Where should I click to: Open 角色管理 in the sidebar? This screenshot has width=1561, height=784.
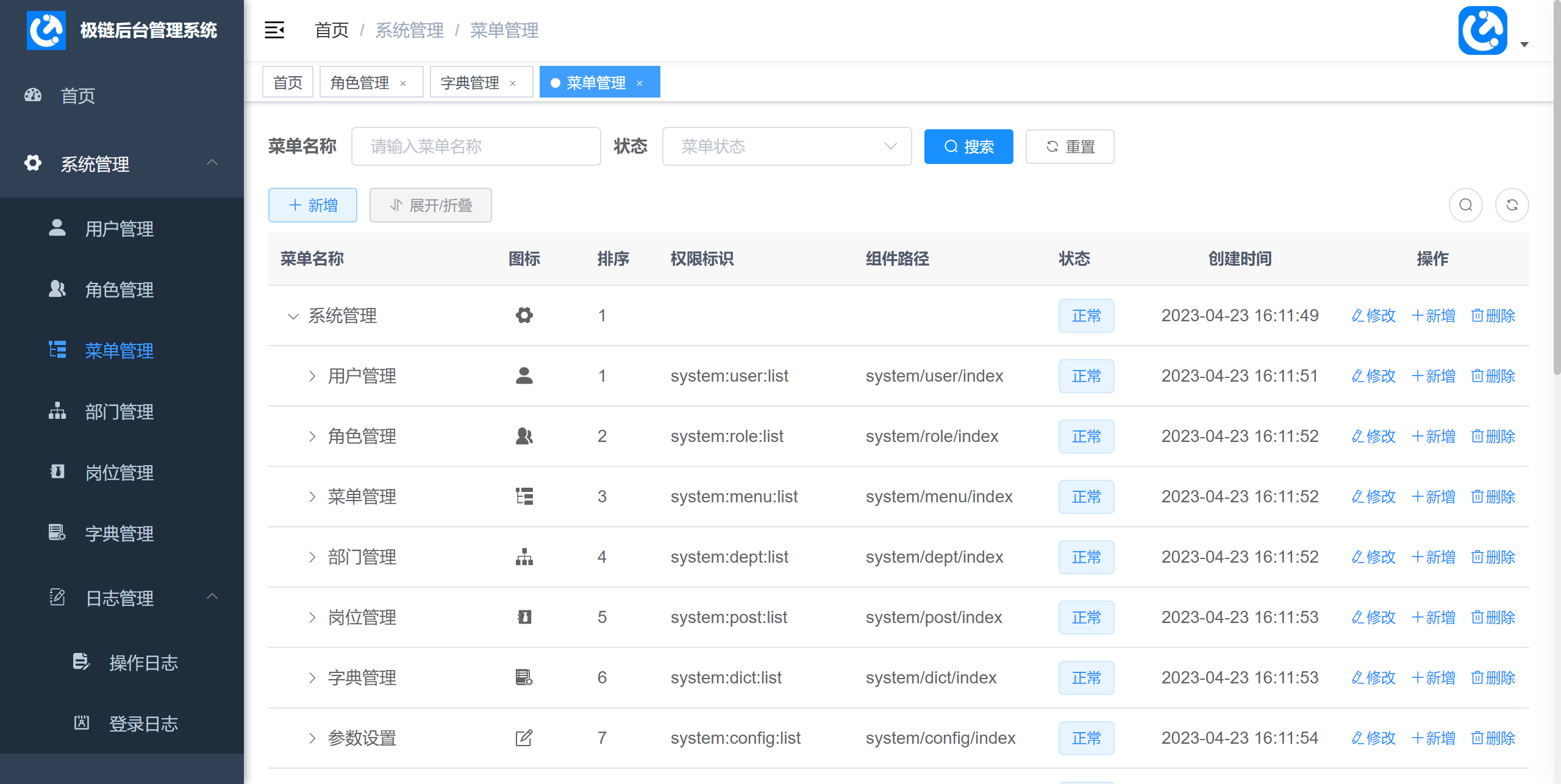tap(122, 290)
